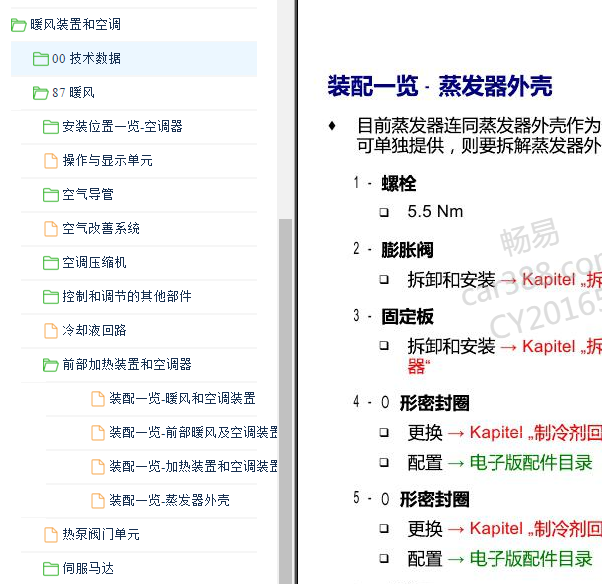Viewport: 602px width, 584px height.
Task: Open the 00 技术数据 folder icon
Action: [41, 59]
